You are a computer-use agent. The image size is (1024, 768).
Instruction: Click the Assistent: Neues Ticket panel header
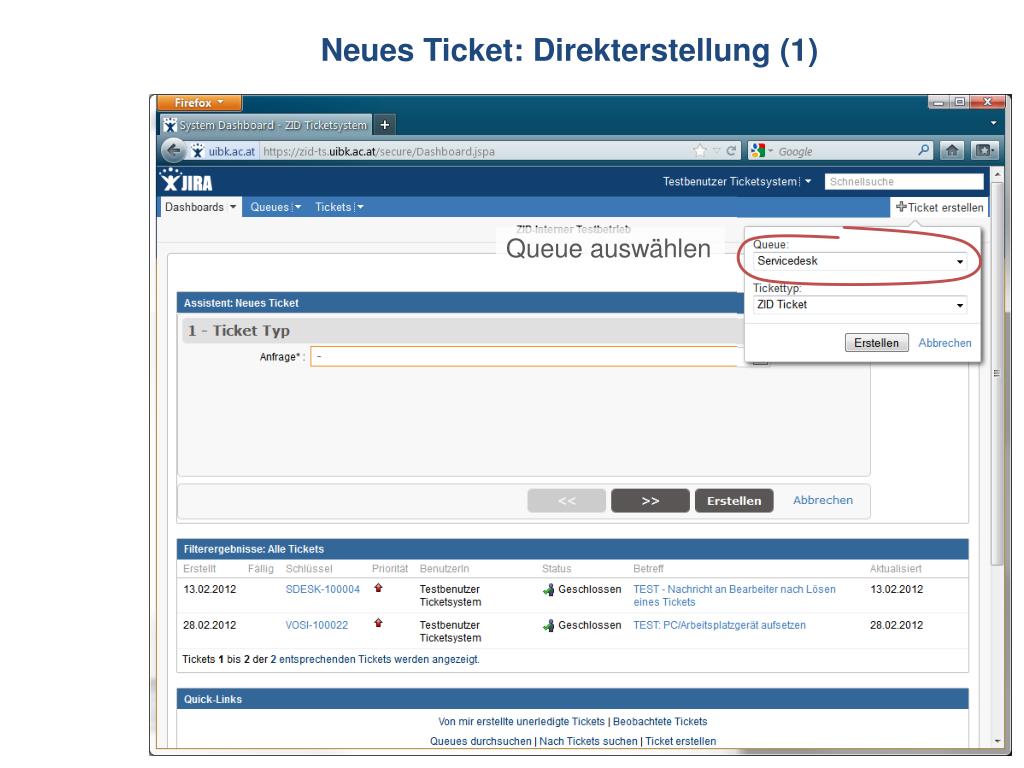click(x=460, y=303)
